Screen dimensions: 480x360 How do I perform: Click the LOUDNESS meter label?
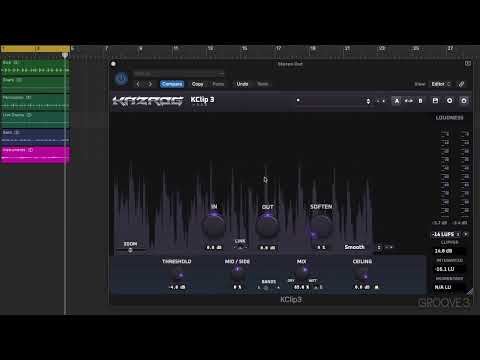(449, 118)
